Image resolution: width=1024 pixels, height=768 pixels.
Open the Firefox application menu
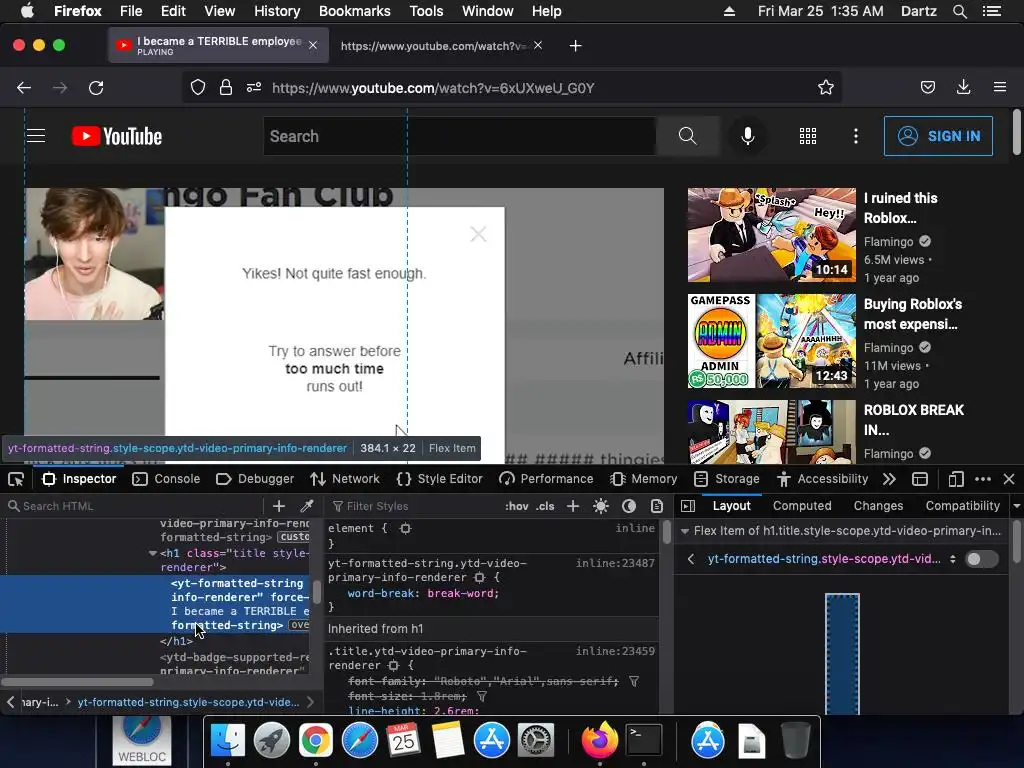tap(1000, 88)
